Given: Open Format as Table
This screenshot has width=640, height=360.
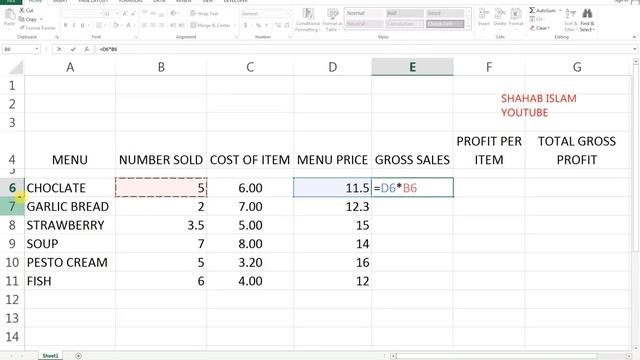Looking at the screenshot, I should tap(332, 20).
